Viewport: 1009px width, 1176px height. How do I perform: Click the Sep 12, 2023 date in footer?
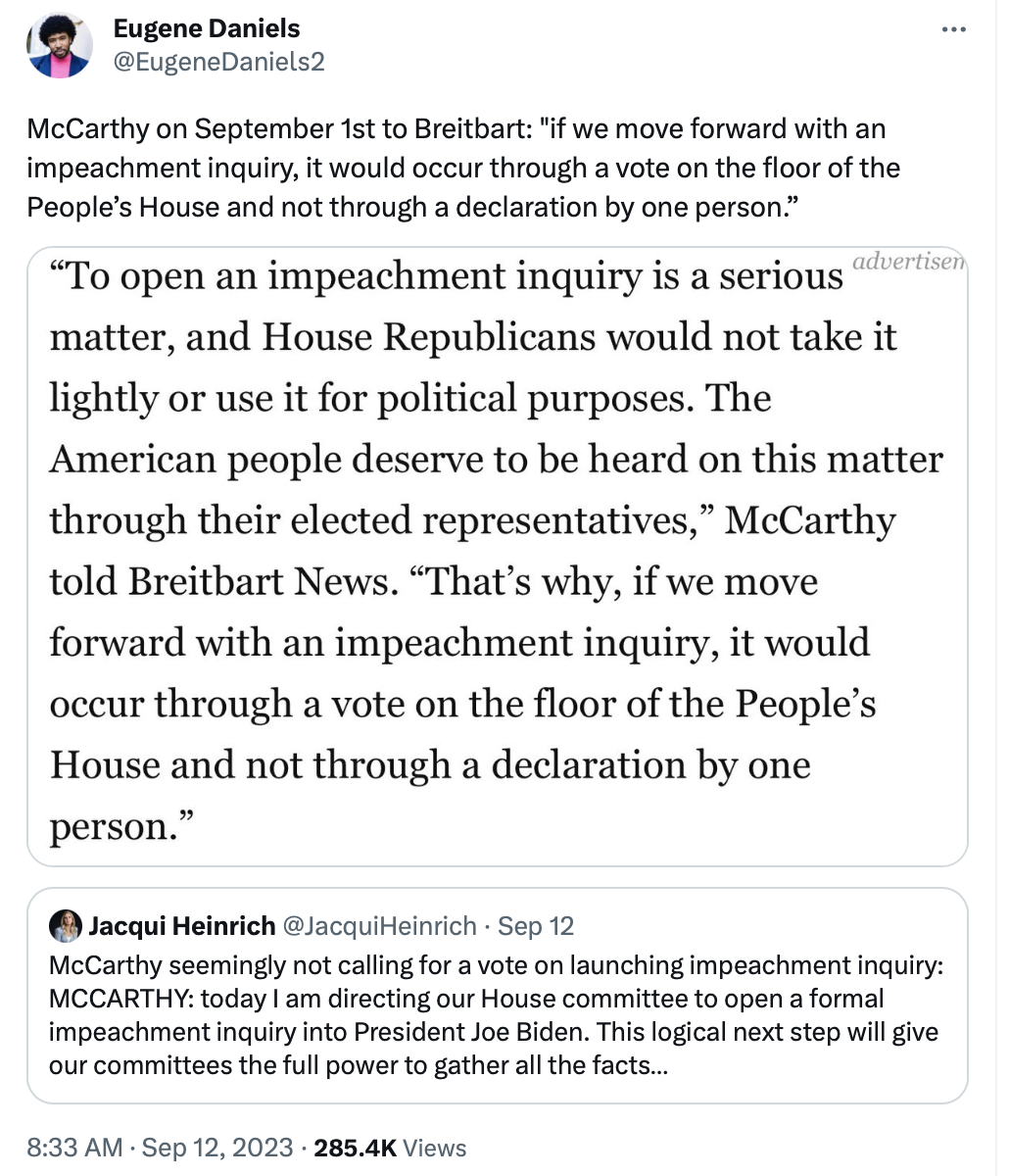[x=216, y=1148]
